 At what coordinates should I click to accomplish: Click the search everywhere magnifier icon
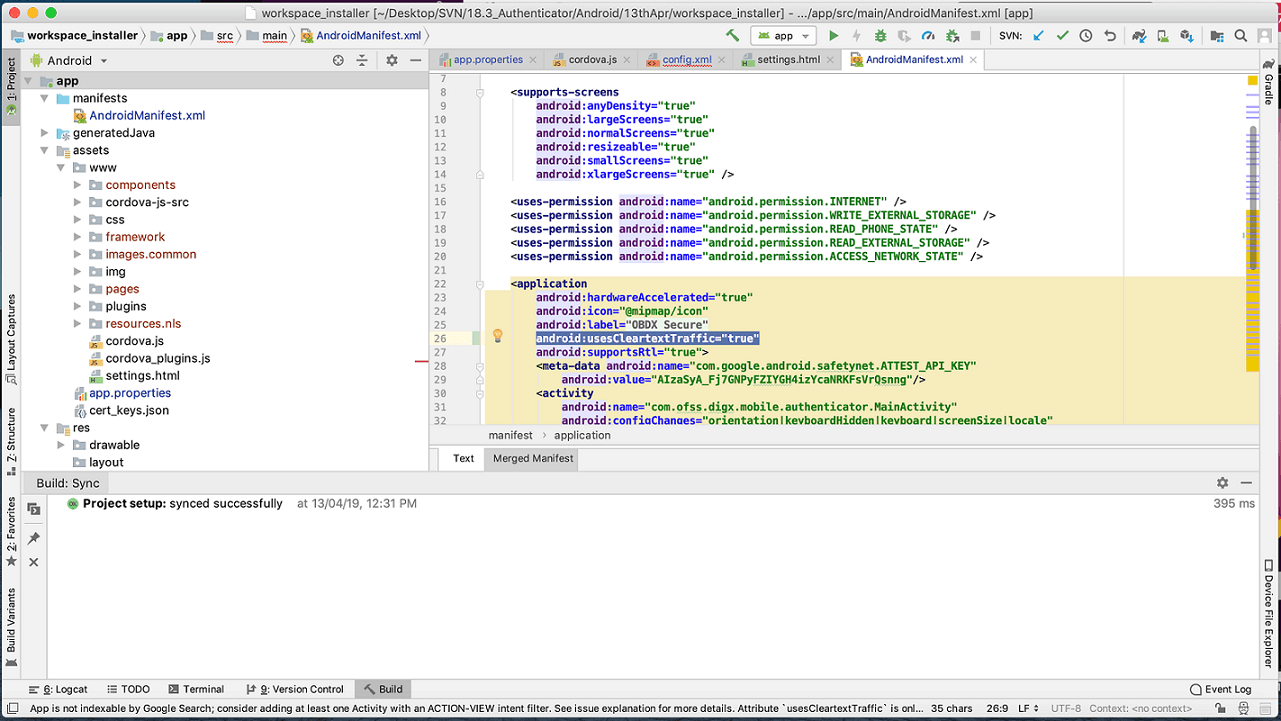1241,36
